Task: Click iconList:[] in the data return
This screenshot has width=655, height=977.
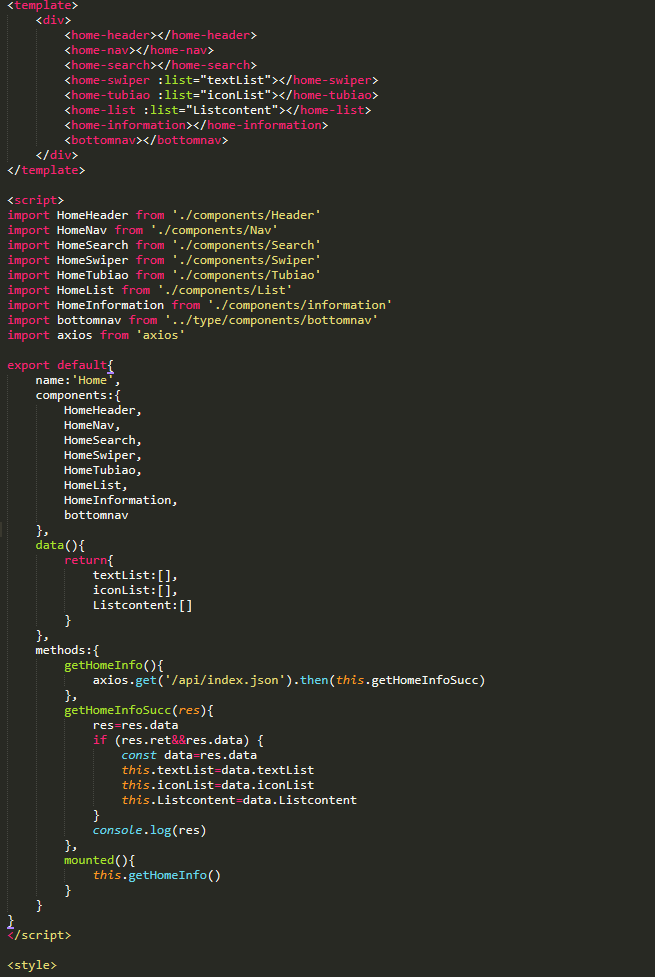Action: (x=132, y=589)
